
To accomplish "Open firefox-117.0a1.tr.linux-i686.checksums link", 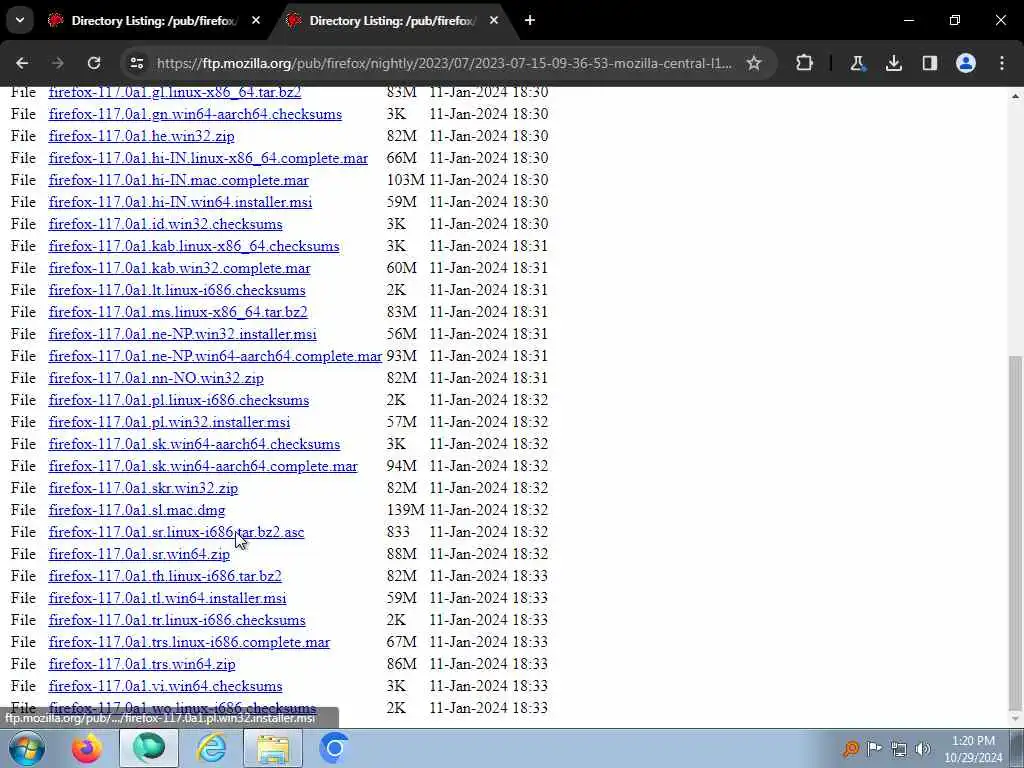I will pyautogui.click(x=177, y=620).
